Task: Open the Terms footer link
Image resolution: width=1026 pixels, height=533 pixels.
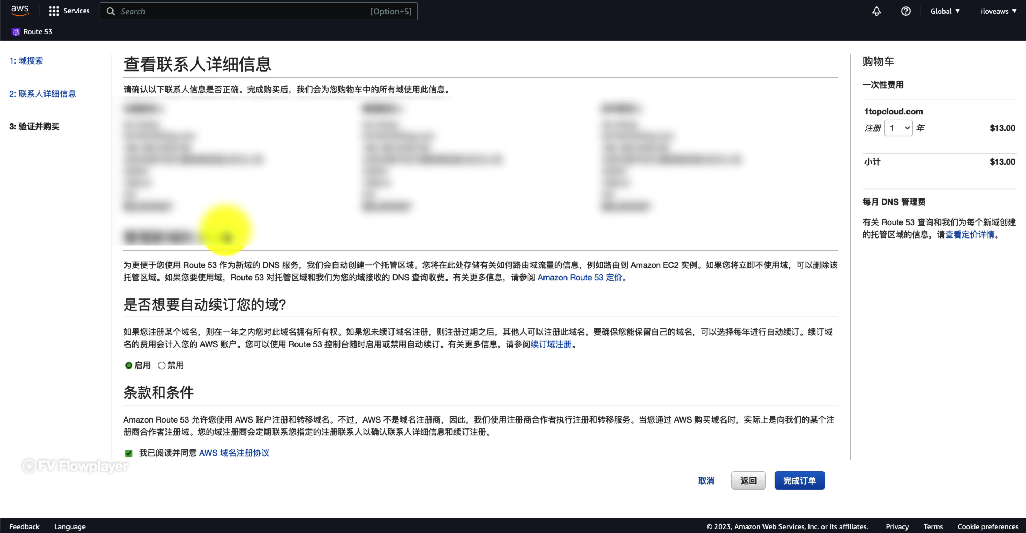Action: coord(933,526)
